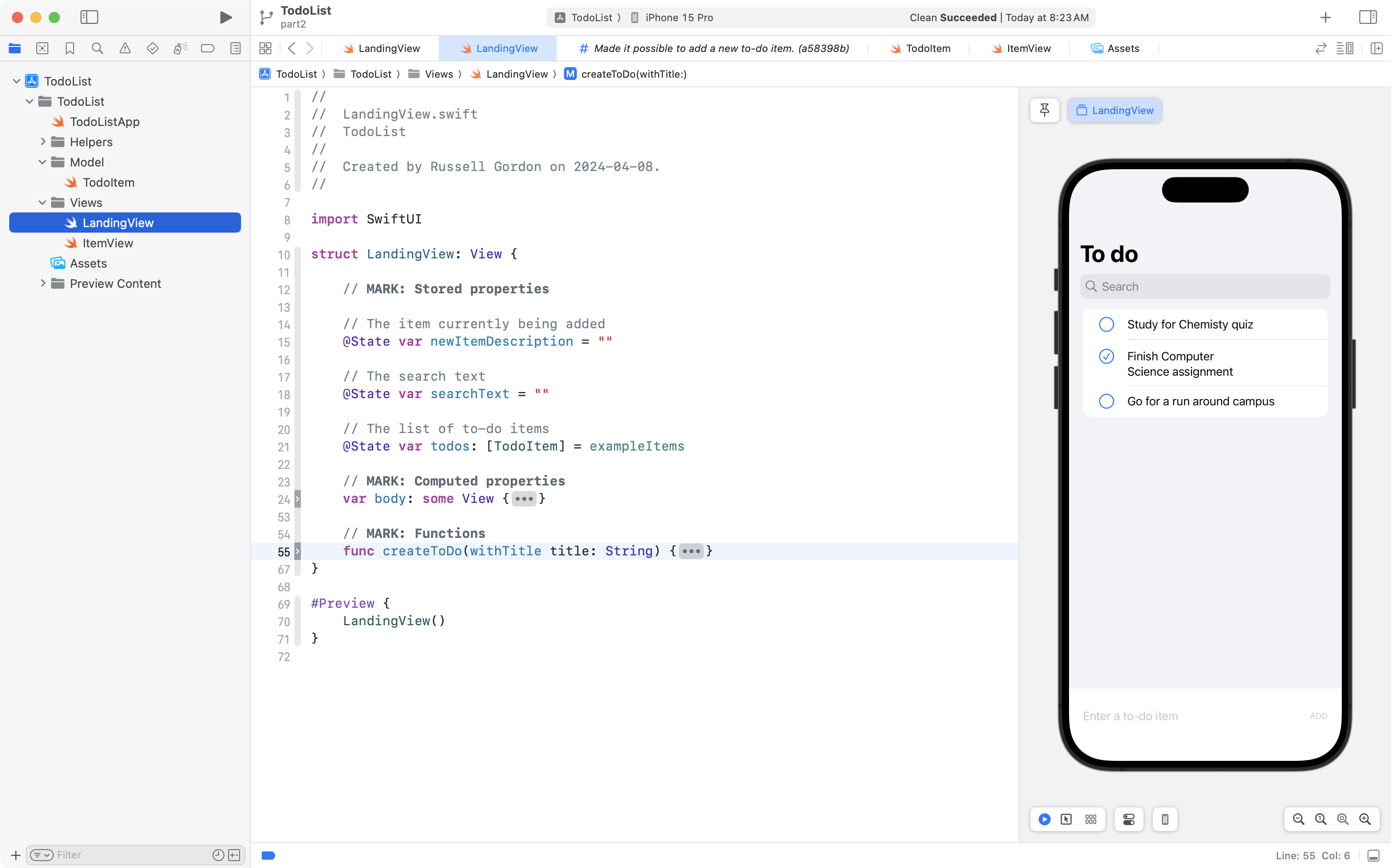Switch to the TodoItem tab
Viewport: 1391px width, 868px height.
[x=920, y=48]
